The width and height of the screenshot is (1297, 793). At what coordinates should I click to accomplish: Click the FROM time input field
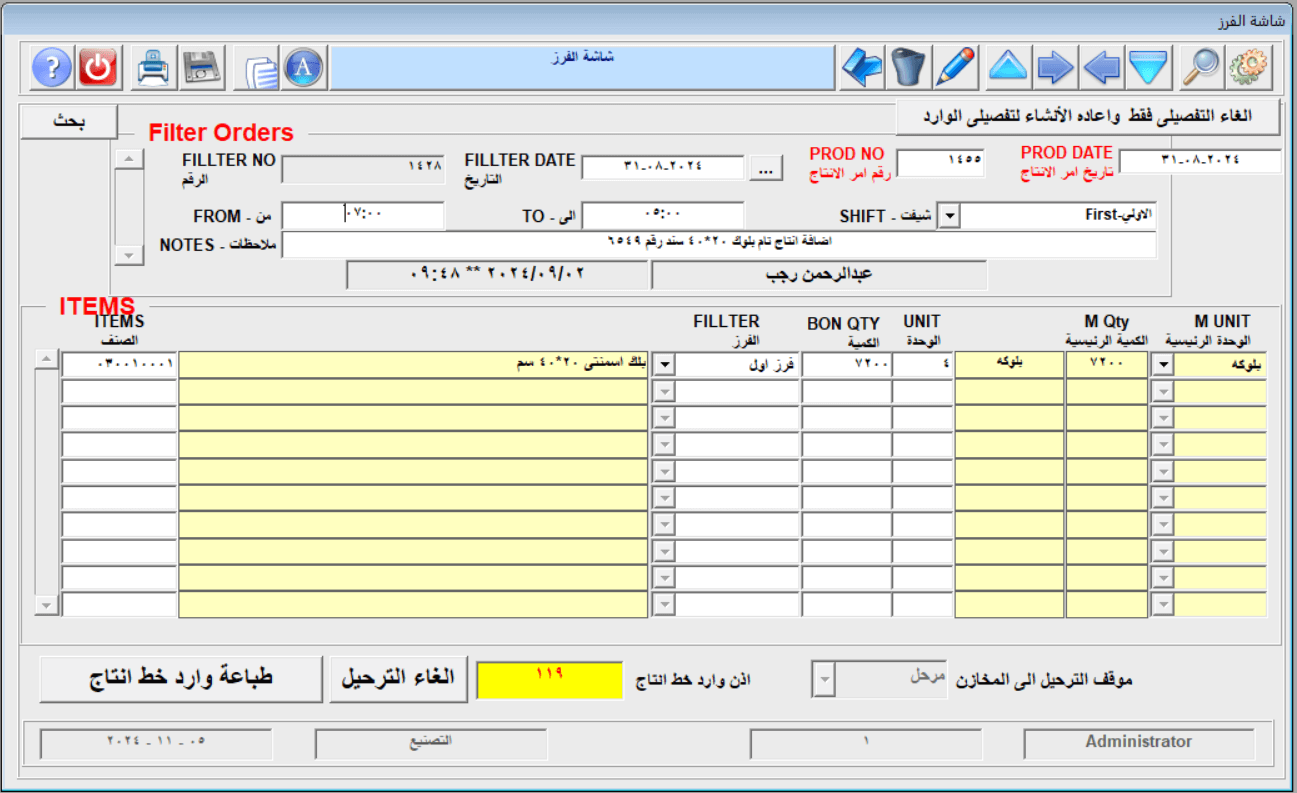[363, 215]
